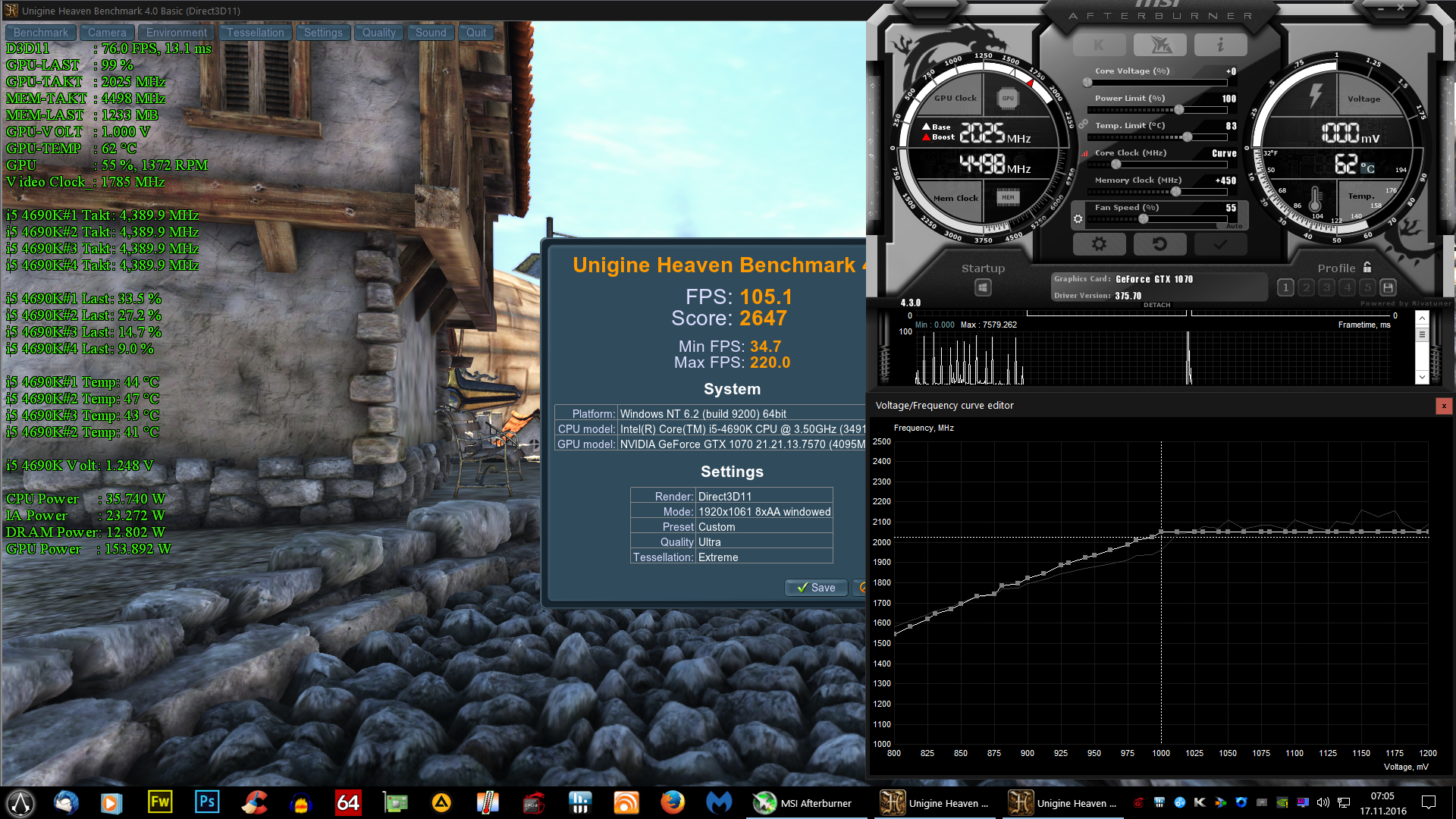Toggle the Profile lock icon

1367,267
